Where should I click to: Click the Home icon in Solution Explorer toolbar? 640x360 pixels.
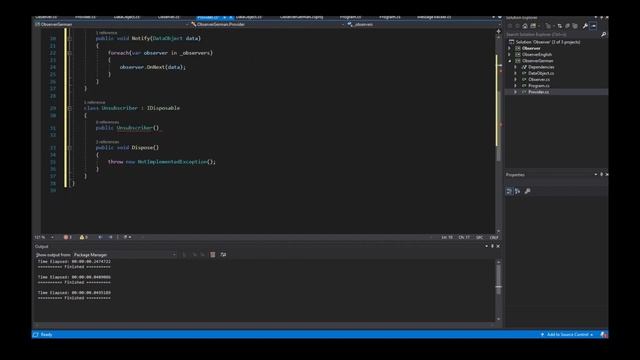pyautogui.click(x=525, y=26)
